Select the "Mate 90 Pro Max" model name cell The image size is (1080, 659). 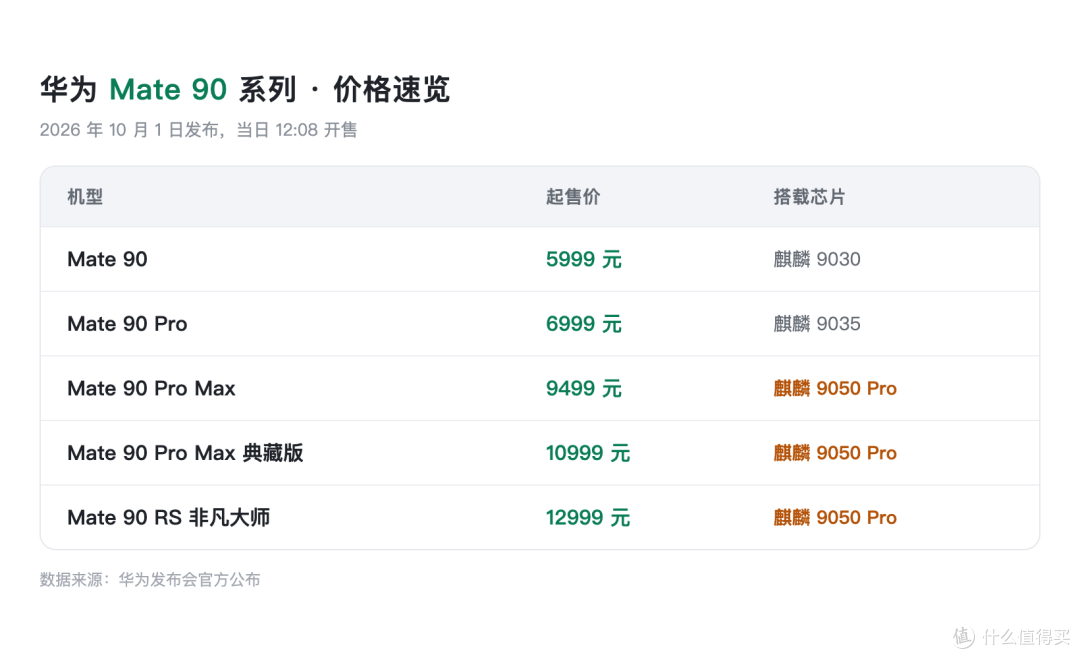tap(152, 389)
